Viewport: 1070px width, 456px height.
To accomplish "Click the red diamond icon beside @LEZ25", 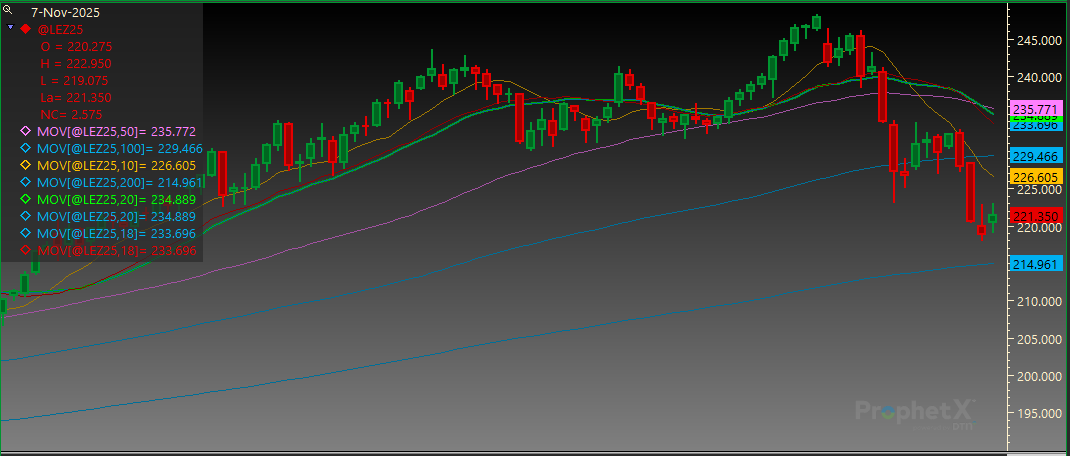I will (26, 29).
